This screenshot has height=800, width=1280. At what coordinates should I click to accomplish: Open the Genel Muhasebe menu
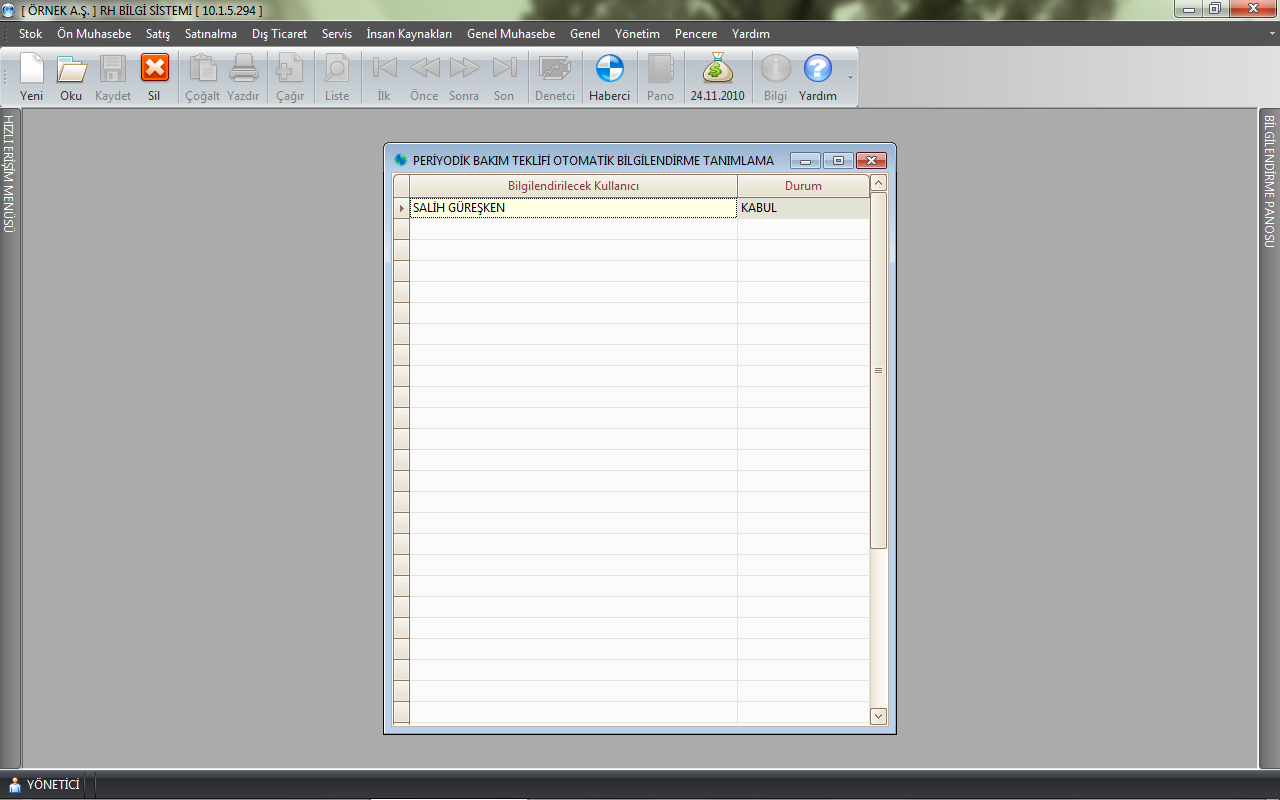(510, 34)
